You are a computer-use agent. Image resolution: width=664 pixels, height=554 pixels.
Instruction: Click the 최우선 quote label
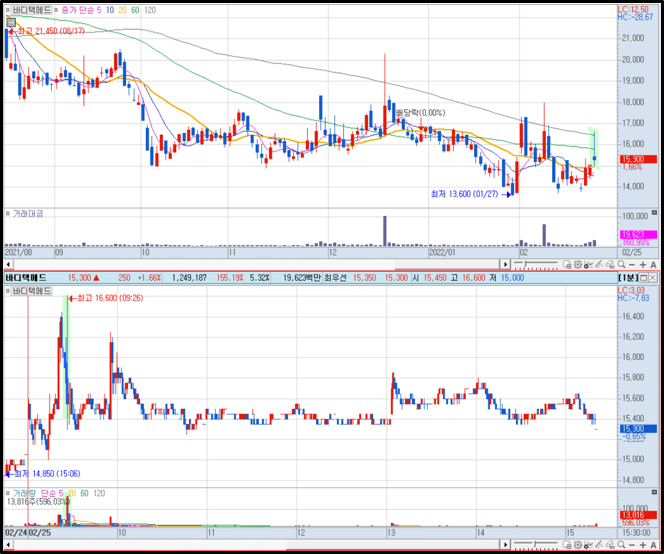point(335,278)
